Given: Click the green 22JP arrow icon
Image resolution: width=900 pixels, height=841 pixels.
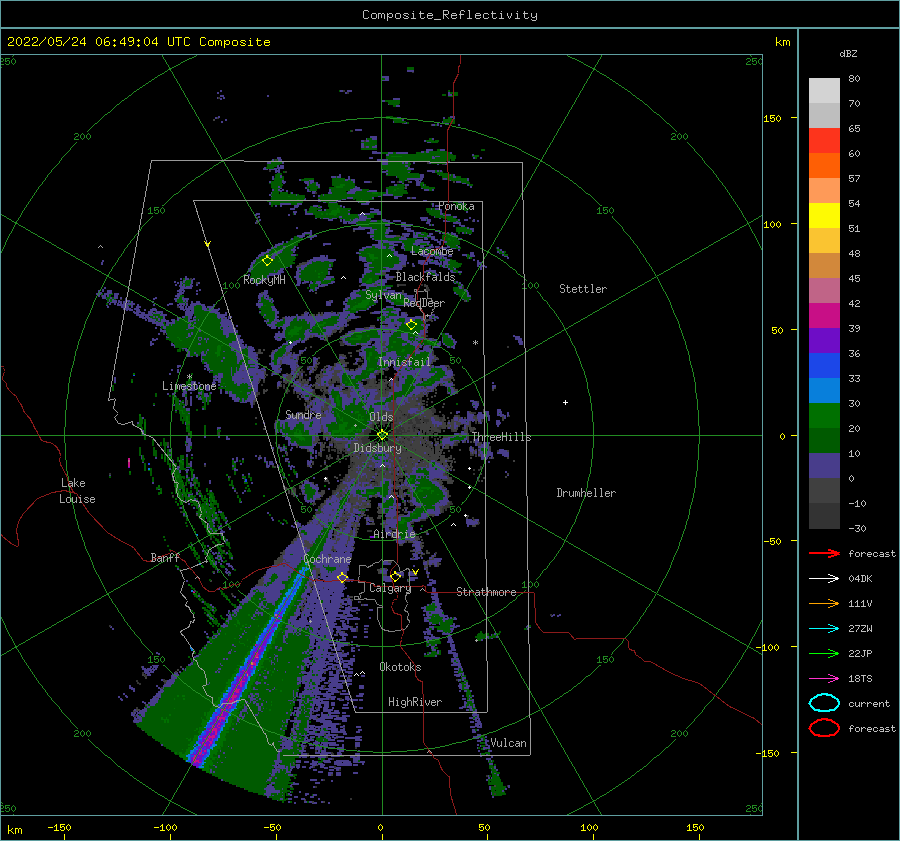Looking at the screenshot, I should [x=824, y=653].
